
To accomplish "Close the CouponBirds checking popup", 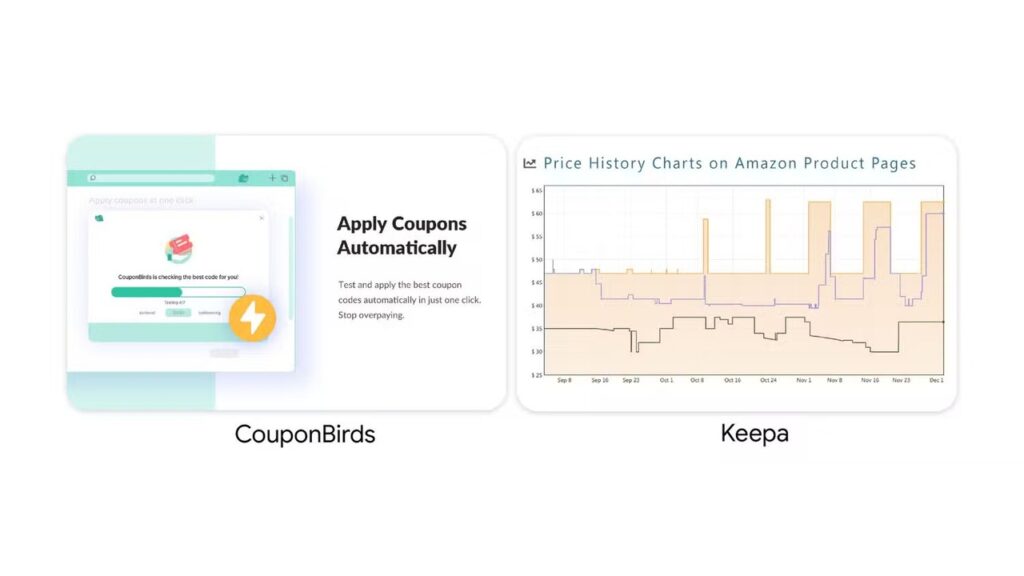I will (261, 218).
